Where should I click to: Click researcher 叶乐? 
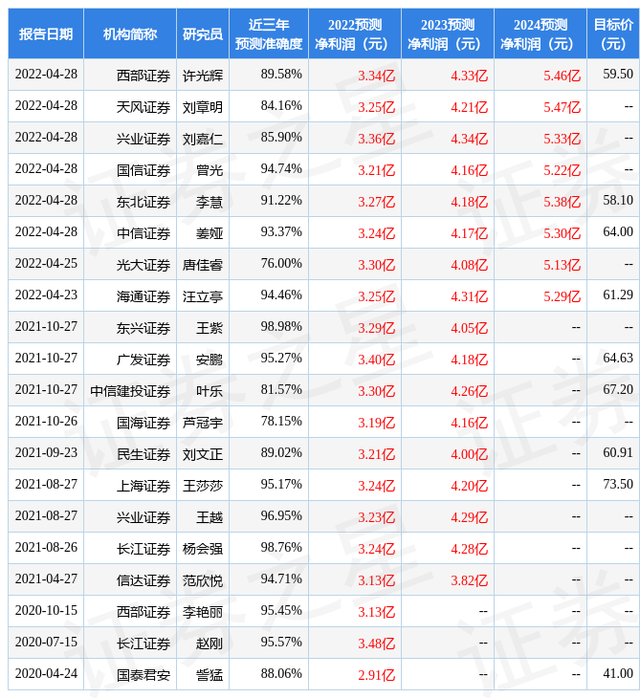209,391
